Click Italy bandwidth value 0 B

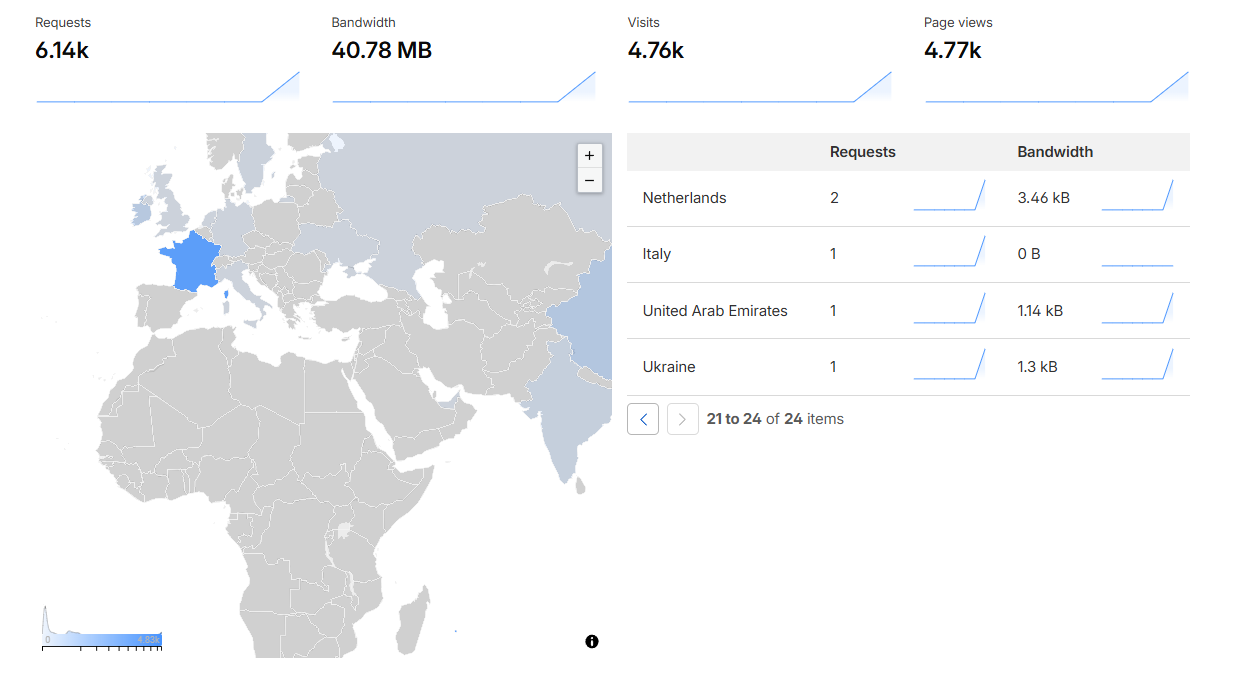point(1029,254)
